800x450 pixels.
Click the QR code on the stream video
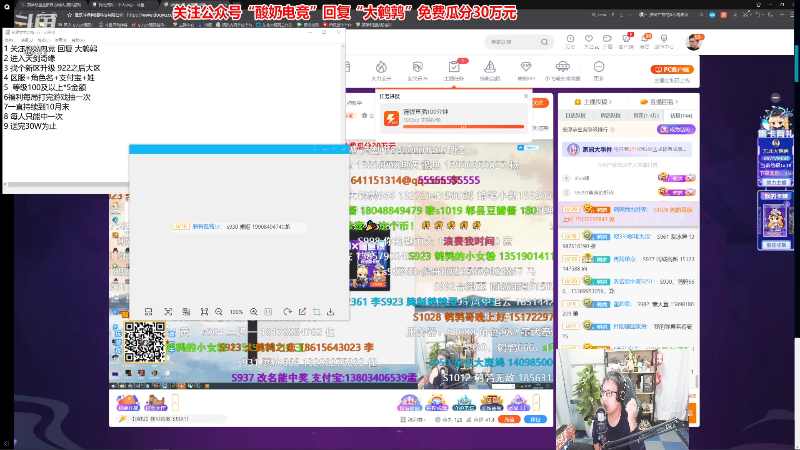[x=144, y=342]
